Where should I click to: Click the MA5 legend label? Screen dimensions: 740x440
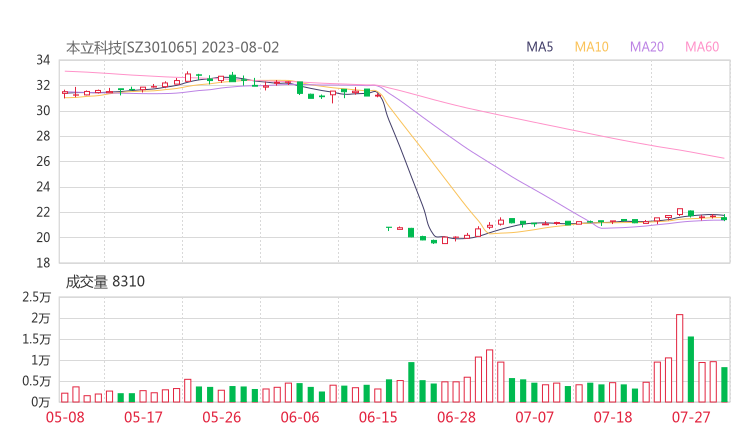pyautogui.click(x=539, y=47)
